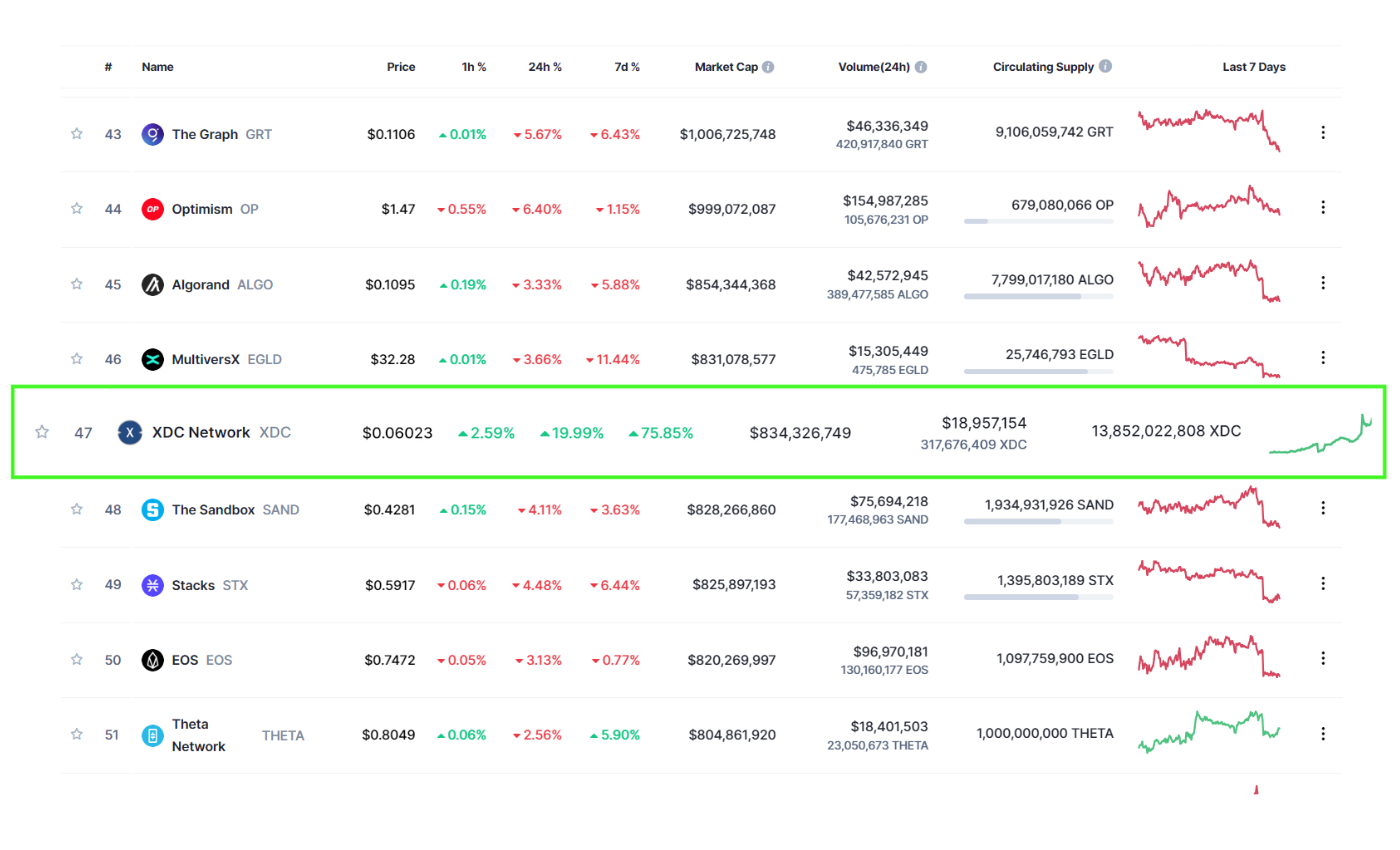Viewport: 1400px width, 850px height.
Task: Click MultiversX circulating supply progress bar
Action: [1039, 371]
